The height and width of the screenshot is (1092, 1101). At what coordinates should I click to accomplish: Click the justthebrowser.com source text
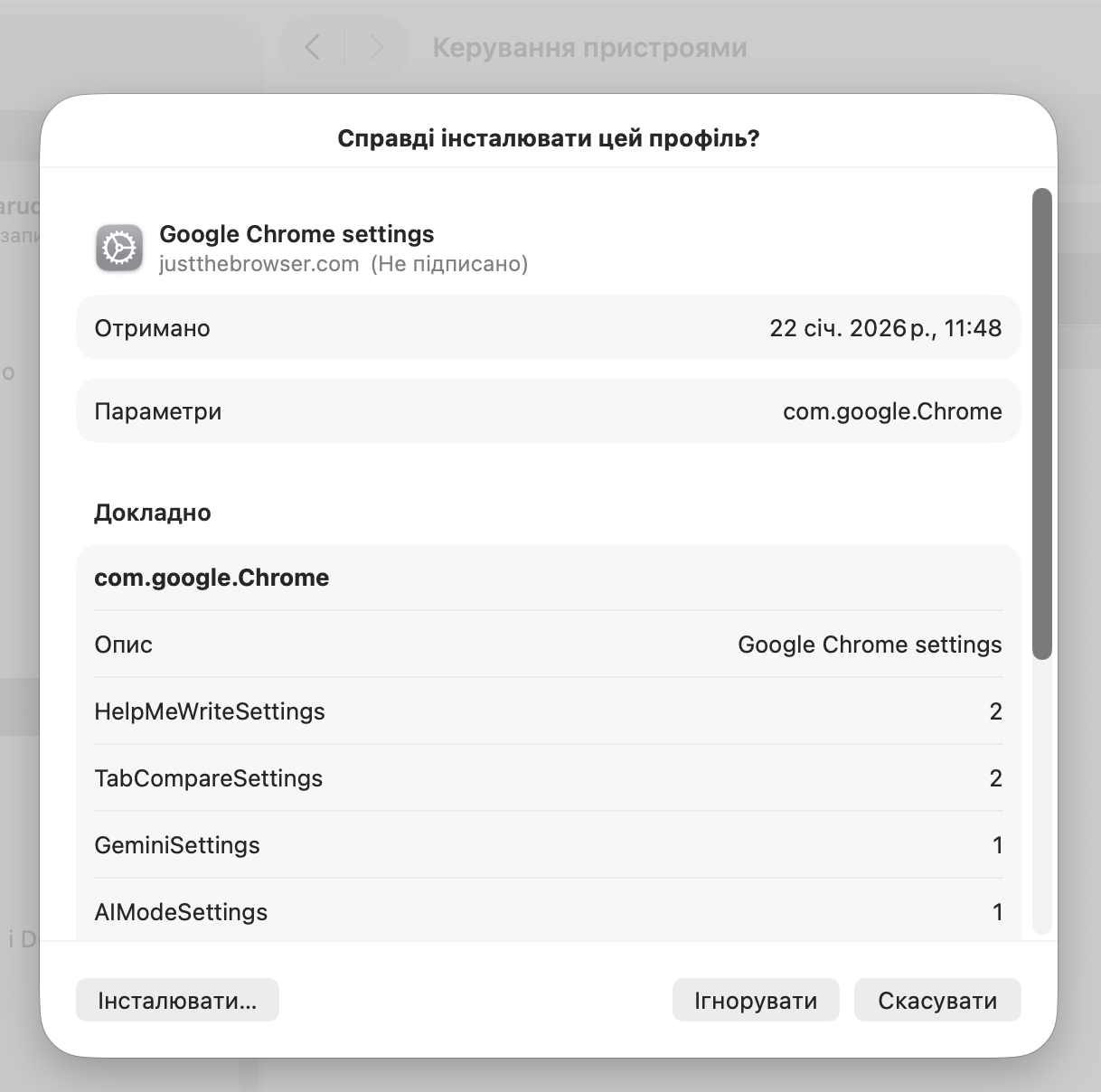[x=259, y=264]
